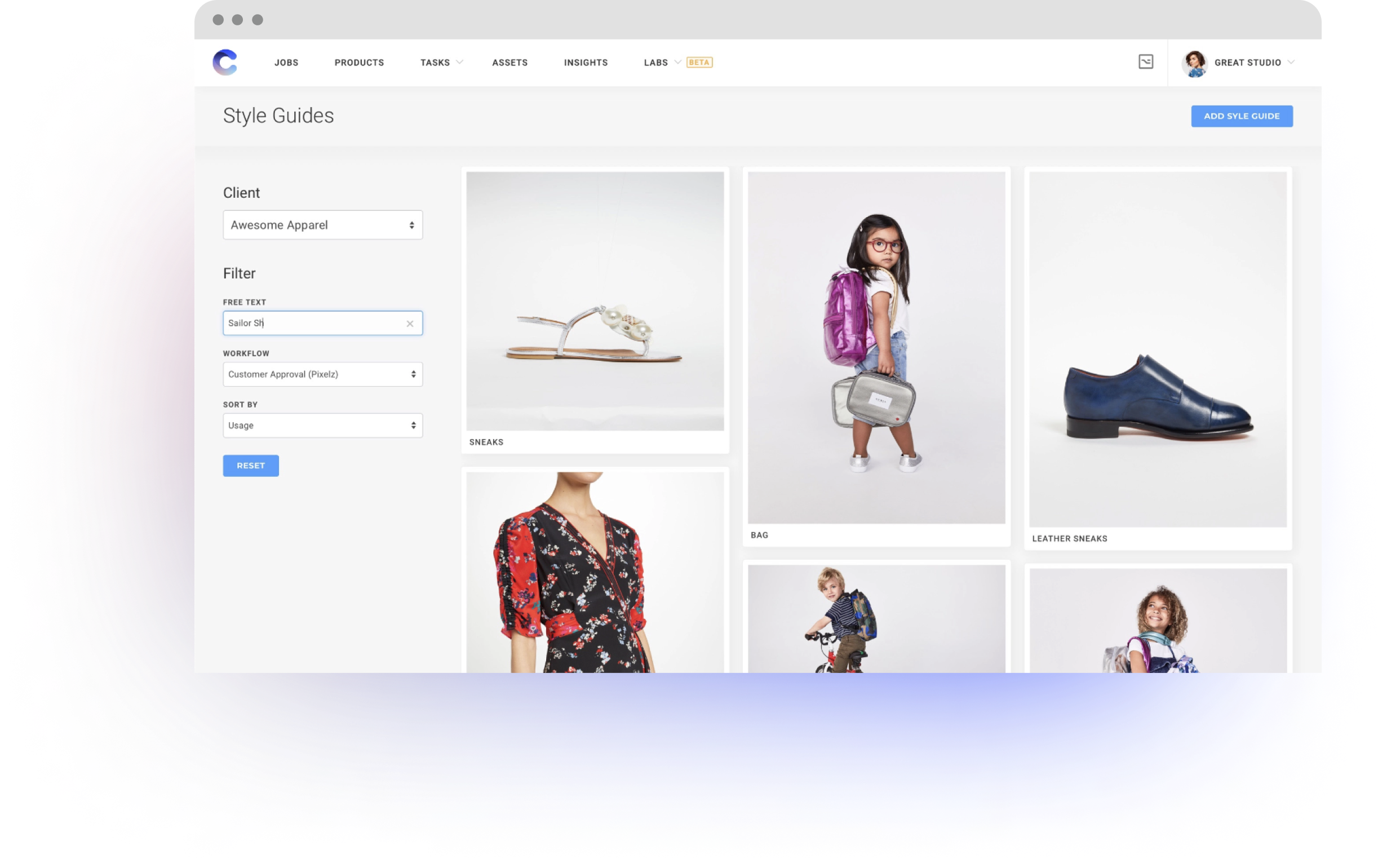Open the workflow shortcuts icon beside account
The image size is (1378, 868).
[x=1146, y=63]
